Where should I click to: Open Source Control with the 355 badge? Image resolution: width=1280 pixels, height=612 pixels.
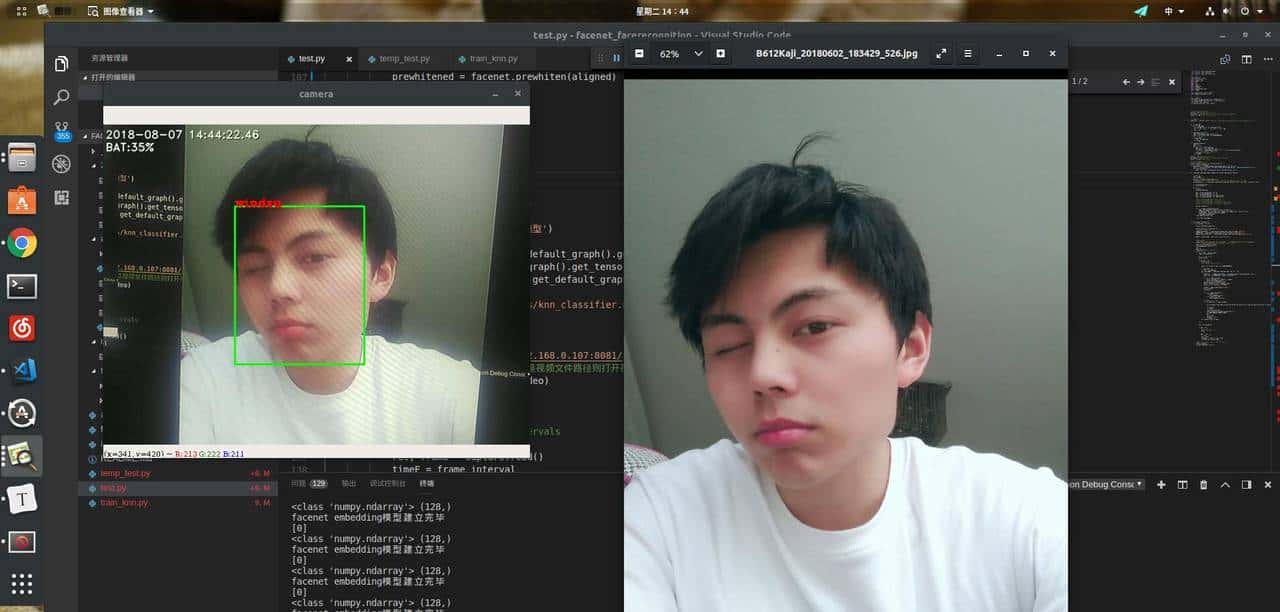[x=62, y=130]
